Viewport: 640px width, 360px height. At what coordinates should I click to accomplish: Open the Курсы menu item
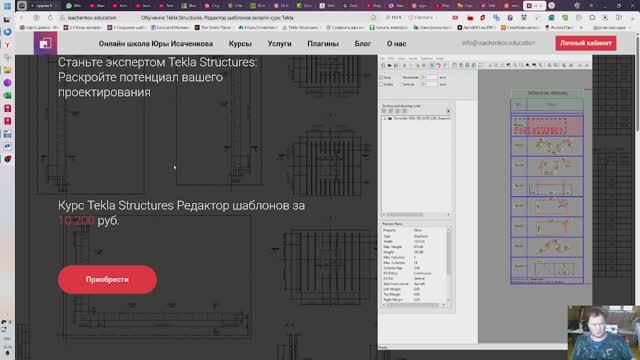tap(240, 44)
